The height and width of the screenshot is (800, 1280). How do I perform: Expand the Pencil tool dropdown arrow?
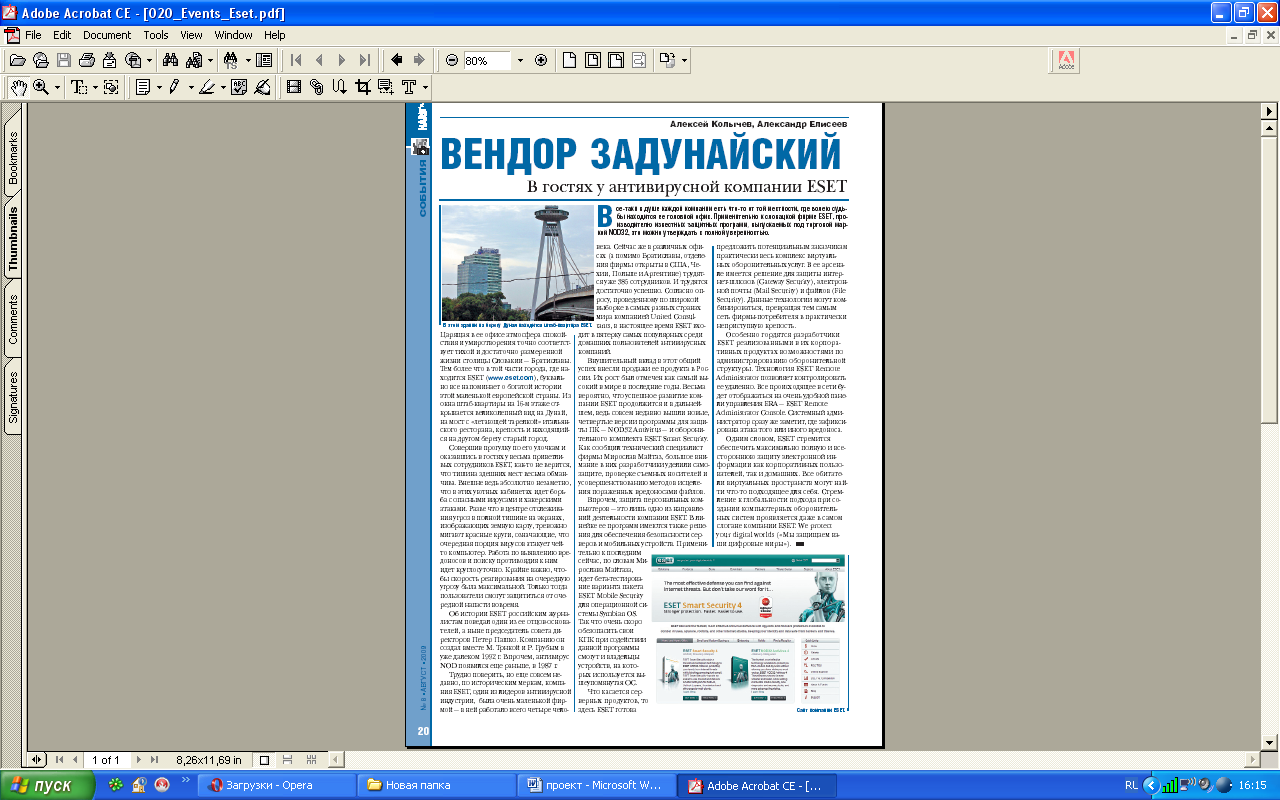tap(189, 87)
